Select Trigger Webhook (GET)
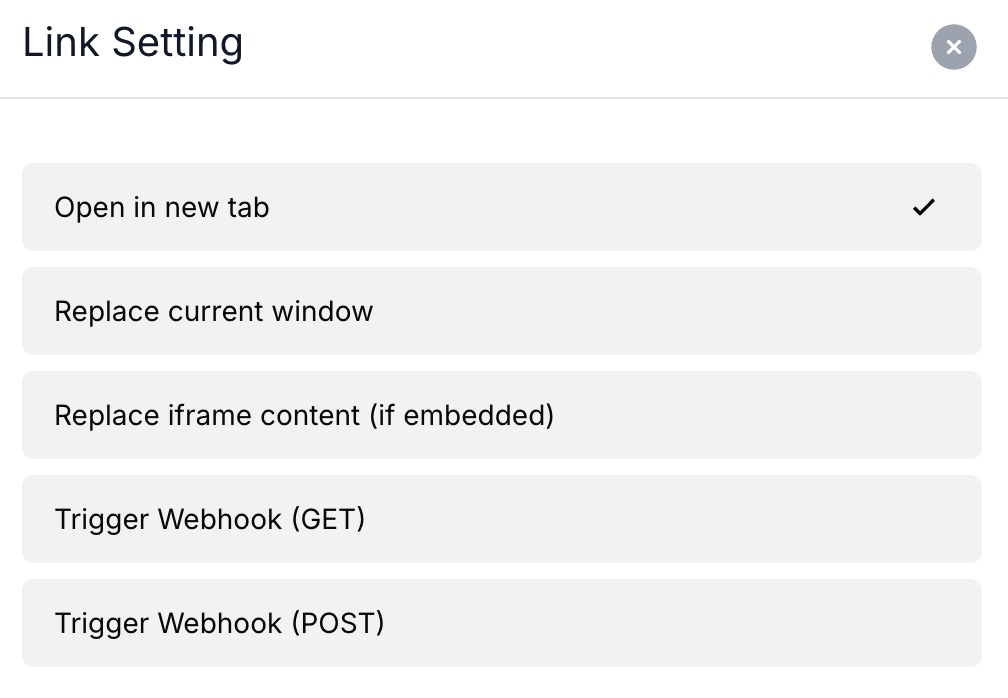This screenshot has height=698, width=1008. pyautogui.click(x=501, y=519)
